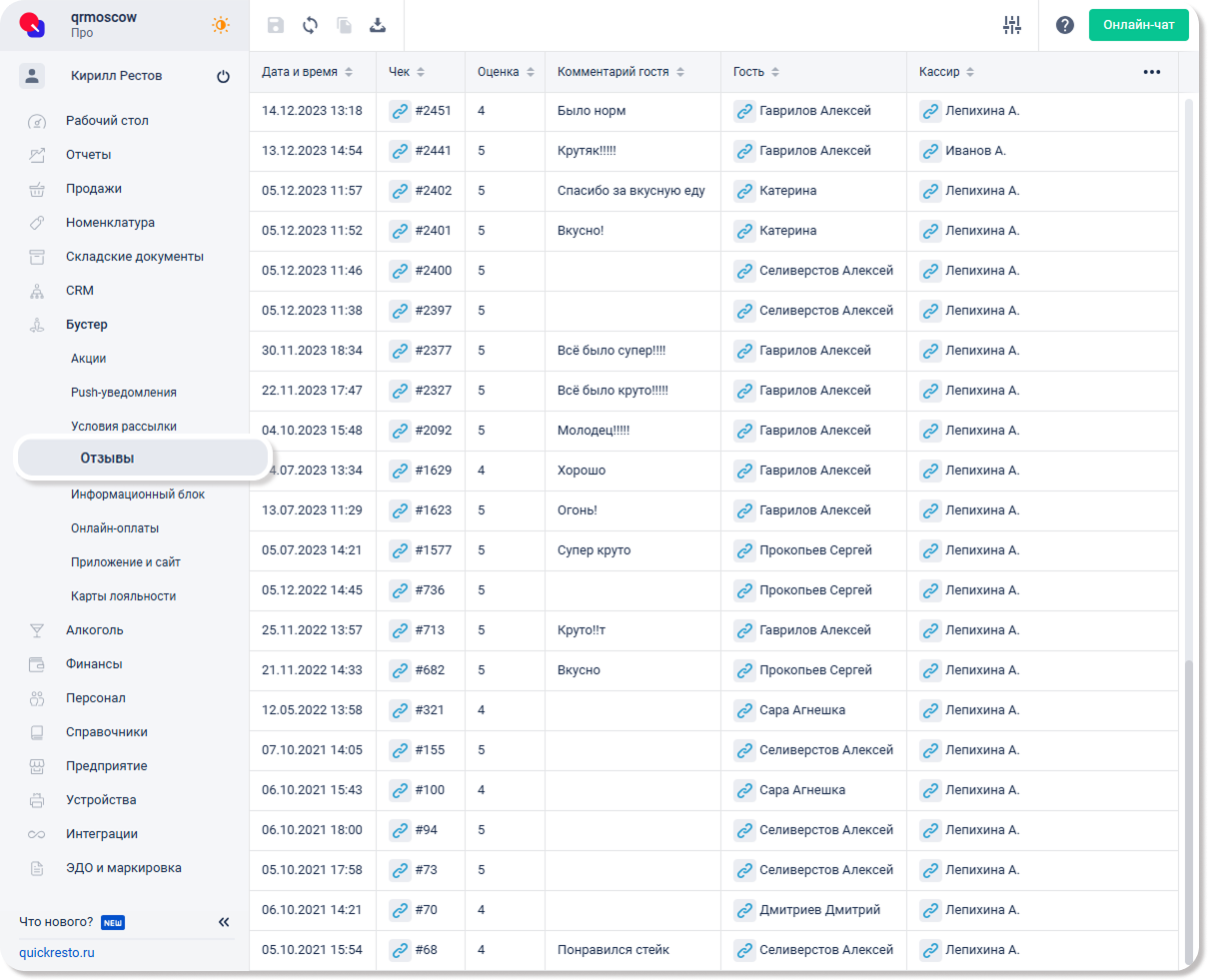Click the power logout icon beside Кирилл Рестов
The height and width of the screenshot is (980, 1208).
pyautogui.click(x=223, y=77)
